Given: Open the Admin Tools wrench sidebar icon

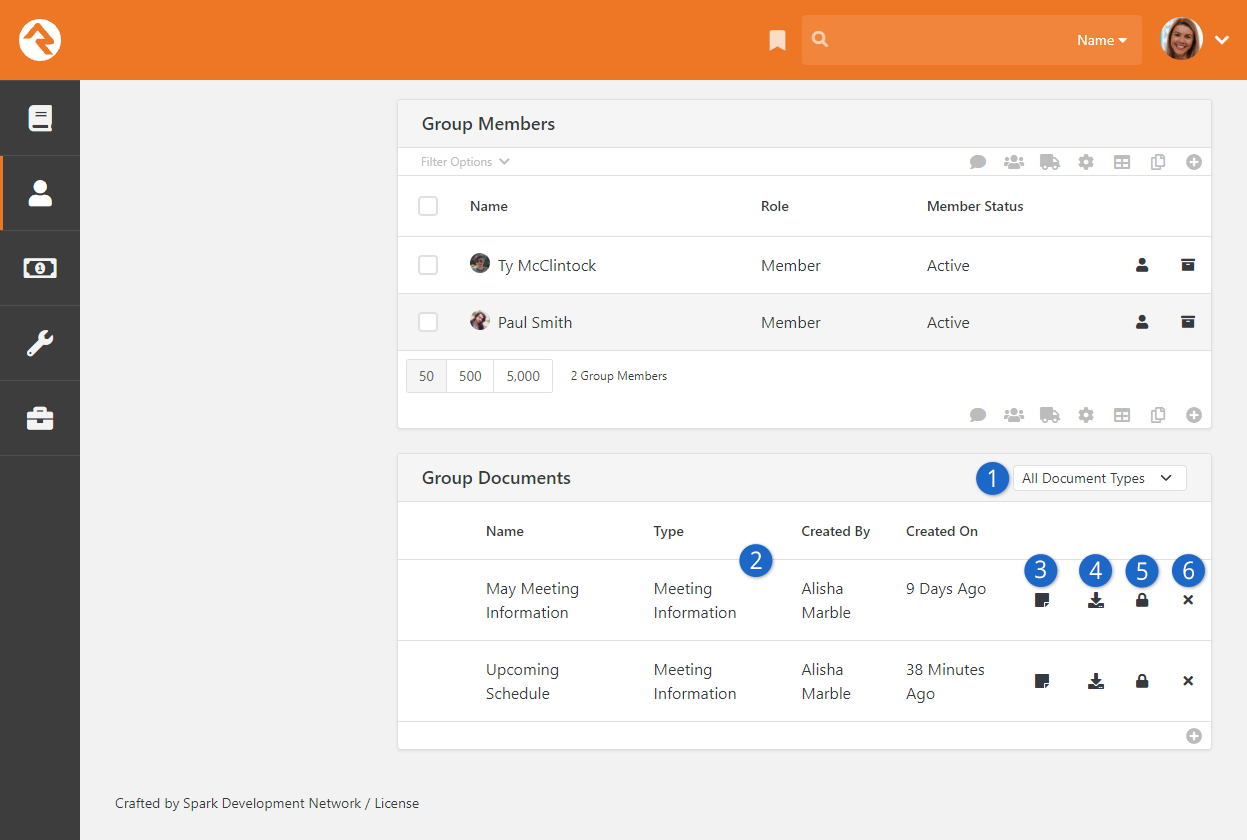Looking at the screenshot, I should coord(40,343).
